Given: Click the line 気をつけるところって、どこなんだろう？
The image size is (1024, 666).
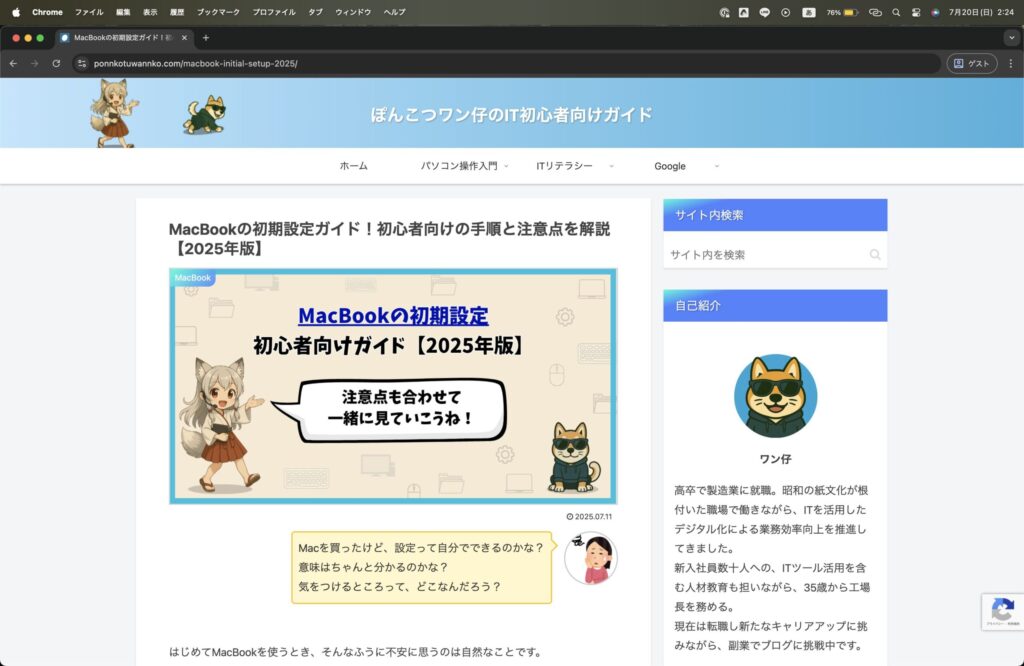Looking at the screenshot, I should point(399,586).
